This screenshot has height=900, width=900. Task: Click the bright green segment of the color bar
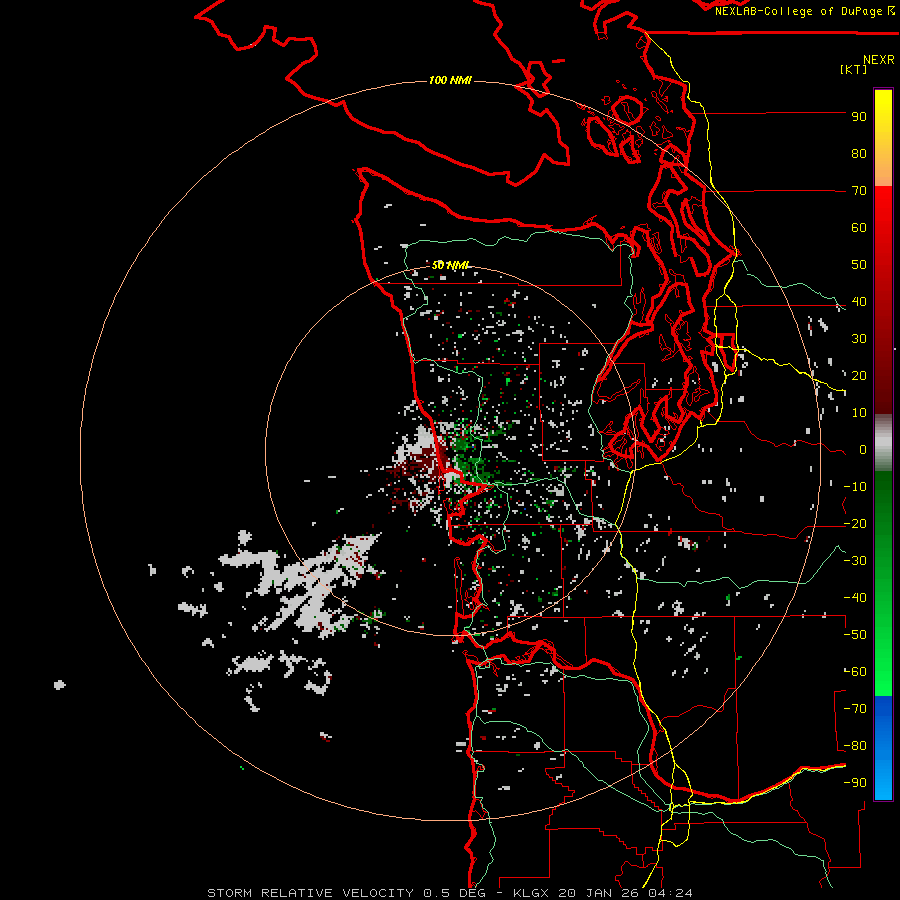(883, 660)
